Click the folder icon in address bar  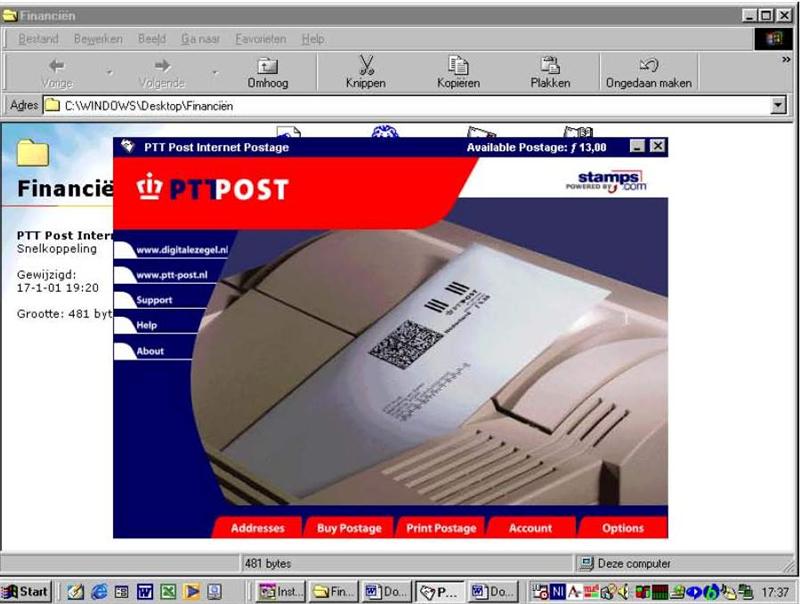pyautogui.click(x=52, y=106)
